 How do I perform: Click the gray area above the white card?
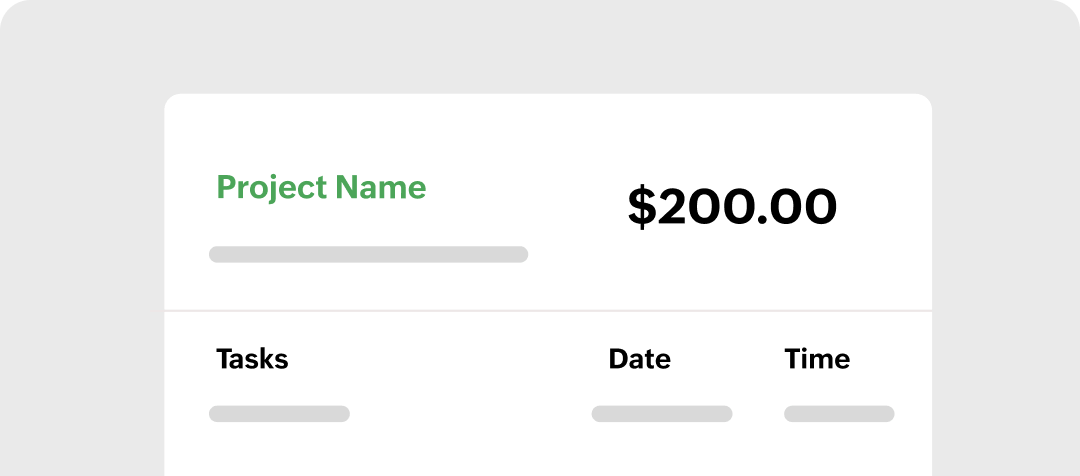(x=548, y=45)
